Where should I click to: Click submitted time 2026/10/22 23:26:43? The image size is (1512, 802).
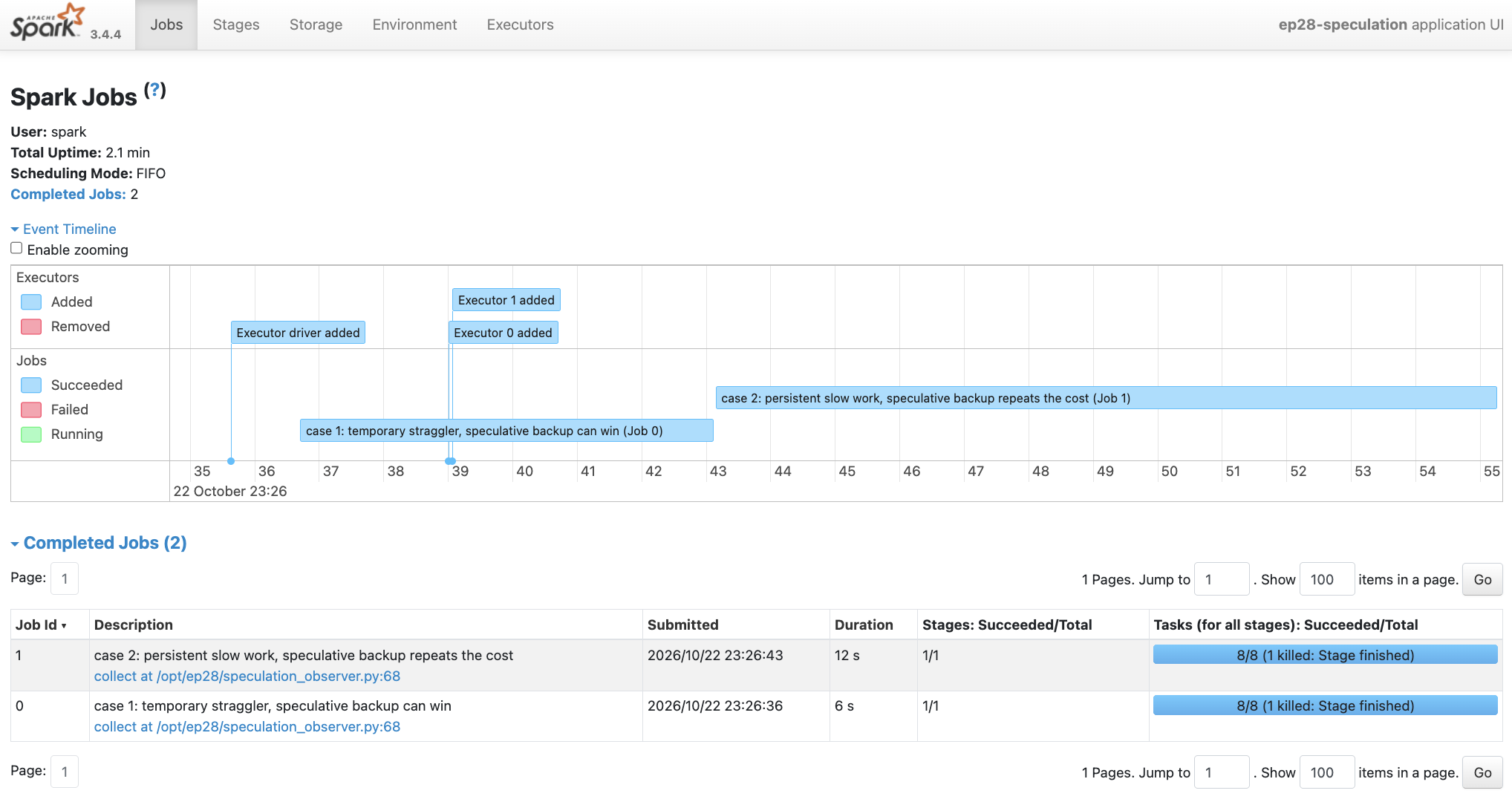coord(715,656)
